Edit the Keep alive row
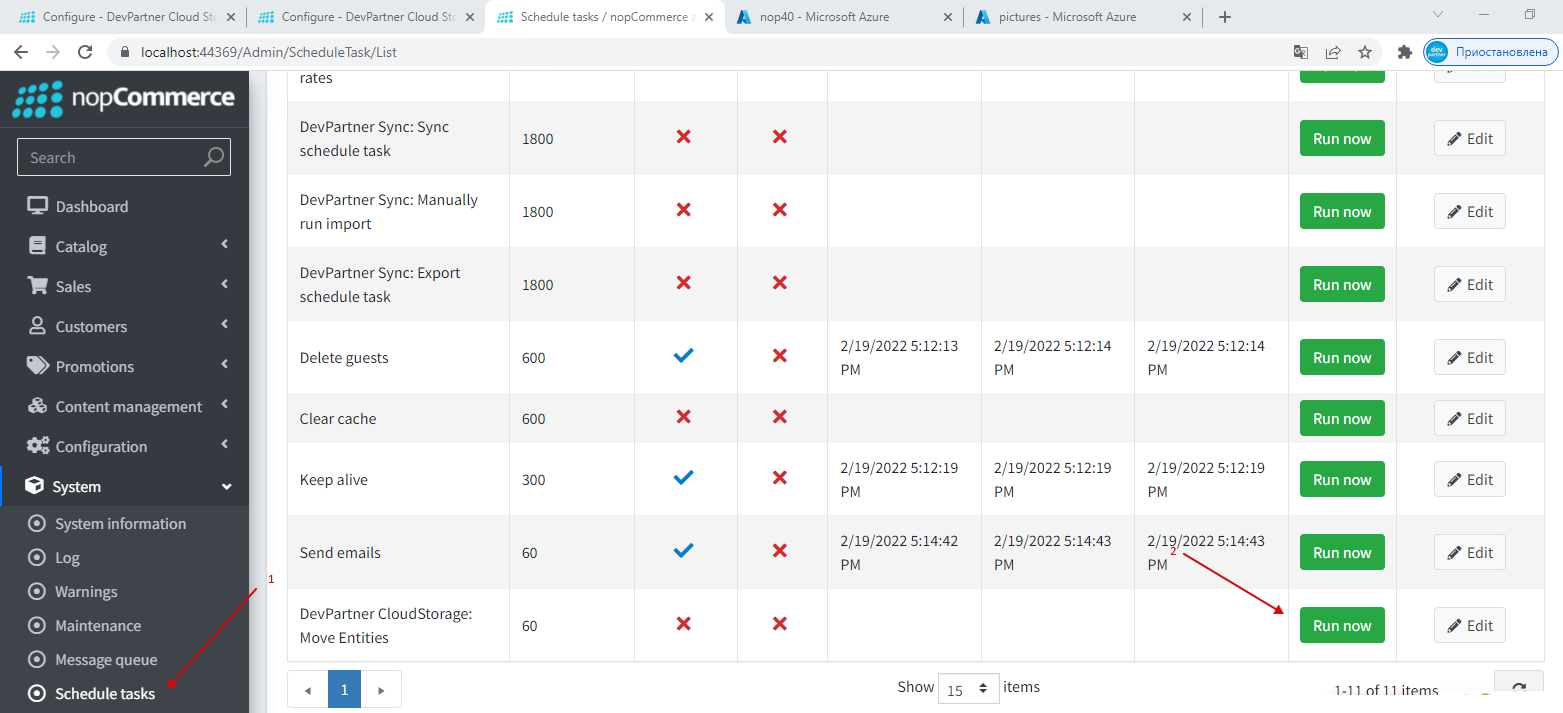 pyautogui.click(x=1469, y=479)
